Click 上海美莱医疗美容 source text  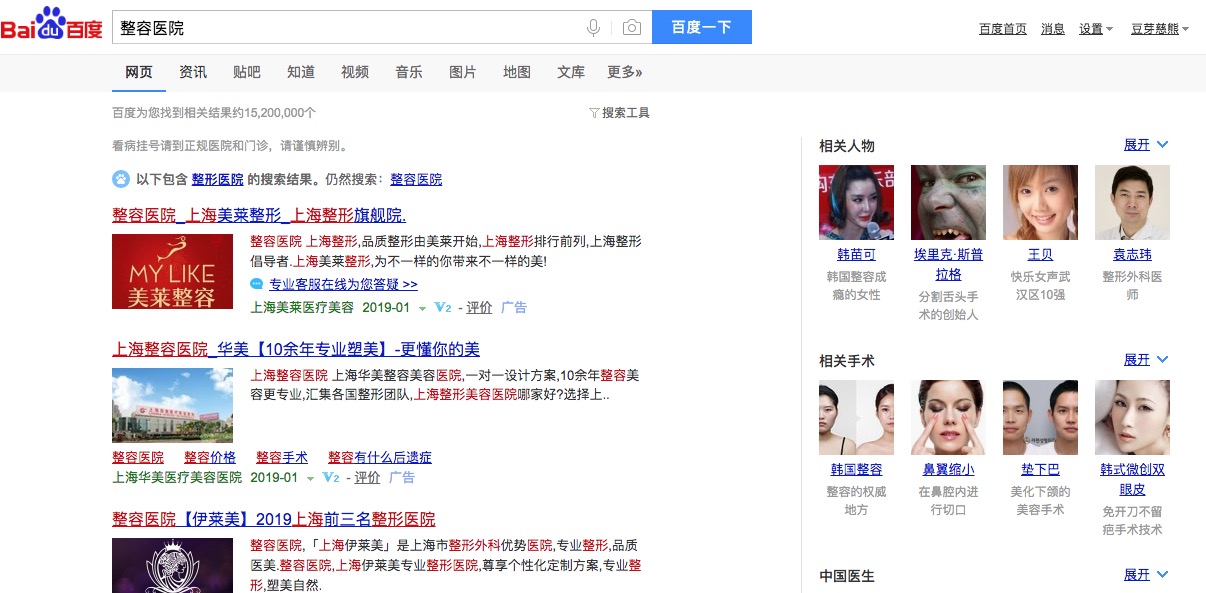pos(302,308)
